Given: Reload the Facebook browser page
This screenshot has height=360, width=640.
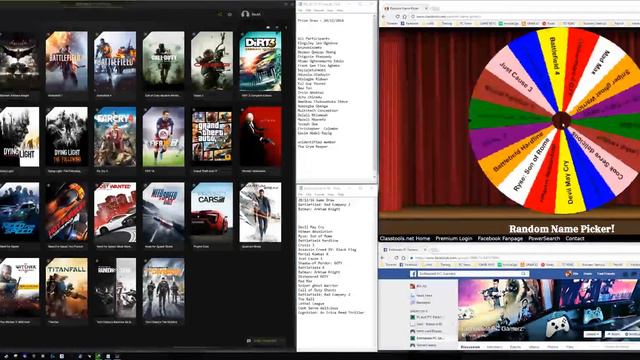Looking at the screenshot, I should point(396,258).
